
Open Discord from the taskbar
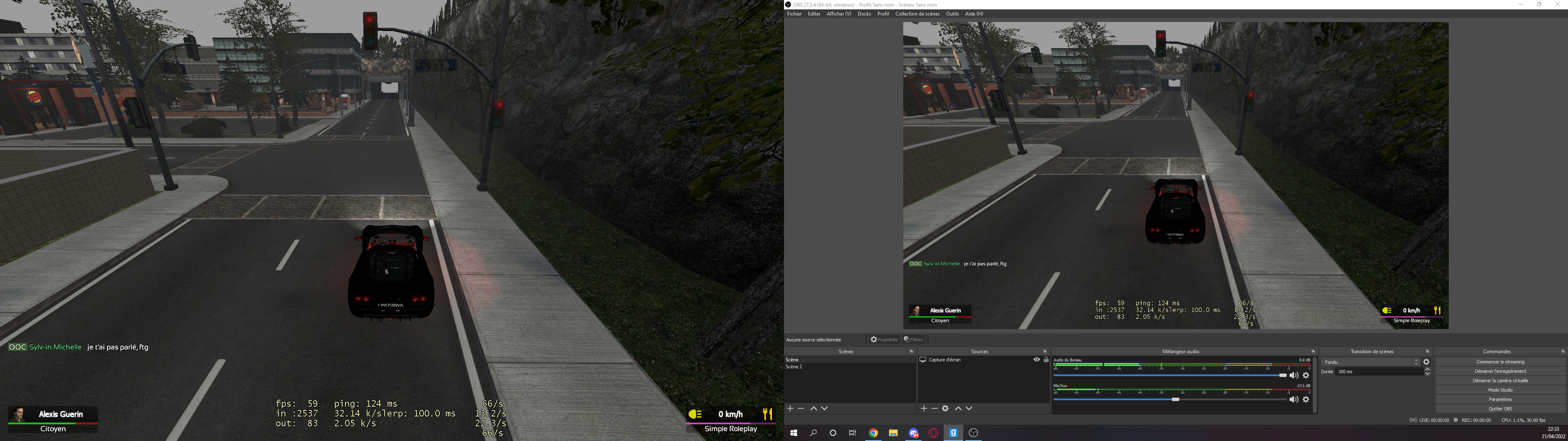914,433
